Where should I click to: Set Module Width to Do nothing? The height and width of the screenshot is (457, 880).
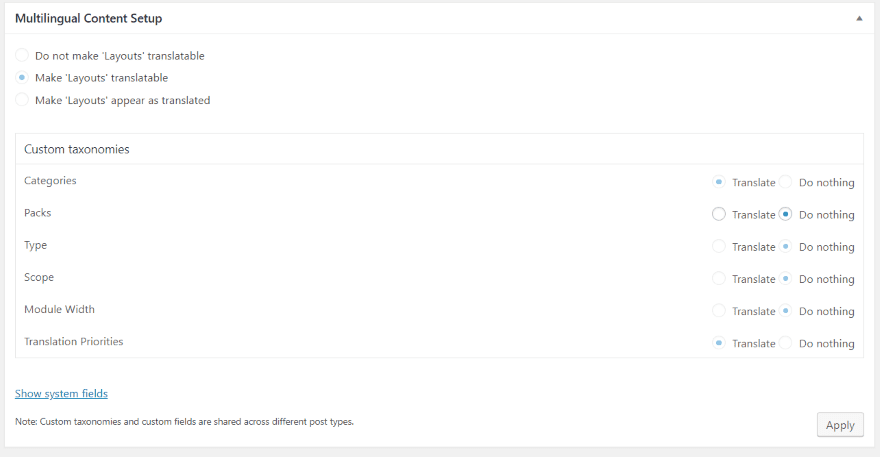(x=785, y=311)
